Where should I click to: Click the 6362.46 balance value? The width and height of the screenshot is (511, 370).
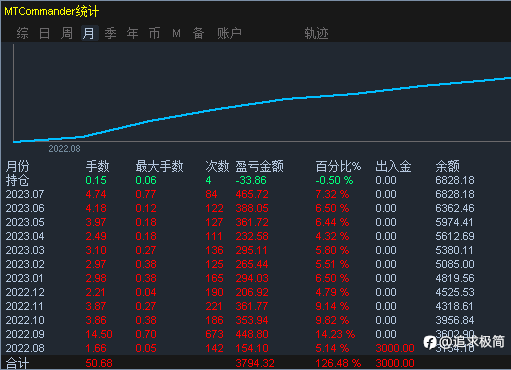click(455, 208)
